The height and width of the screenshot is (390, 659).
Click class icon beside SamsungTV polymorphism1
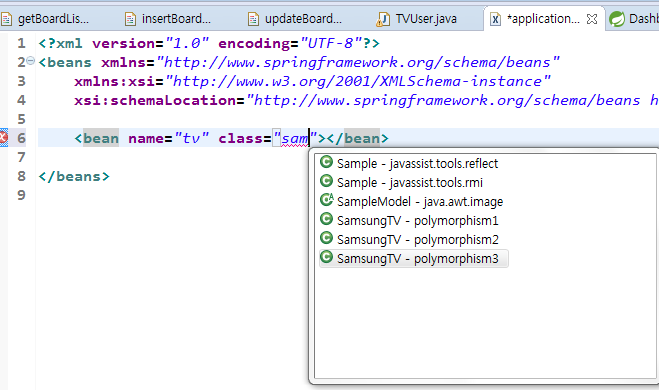pyautogui.click(x=327, y=219)
